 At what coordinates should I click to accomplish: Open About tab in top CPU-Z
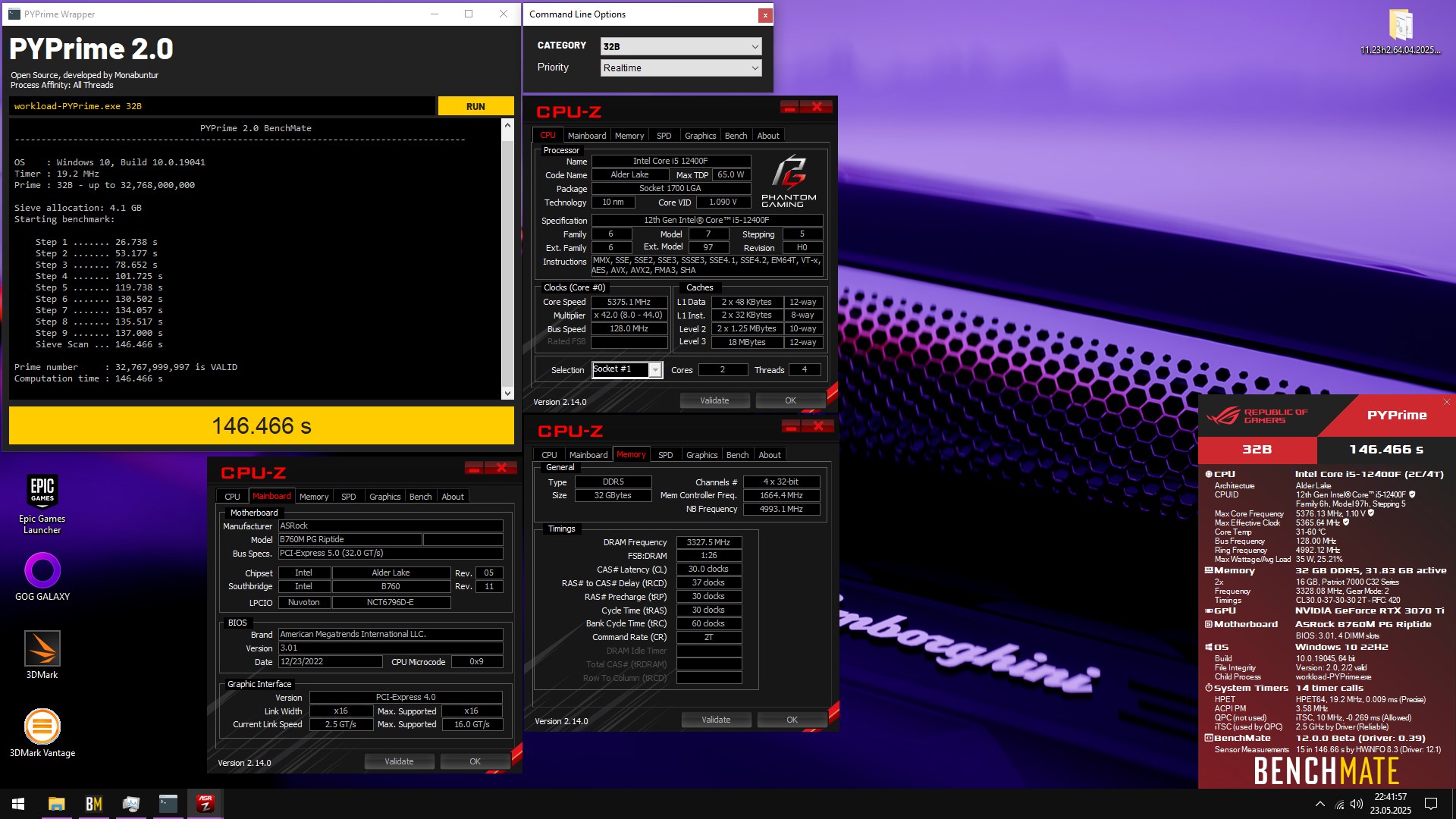768,136
